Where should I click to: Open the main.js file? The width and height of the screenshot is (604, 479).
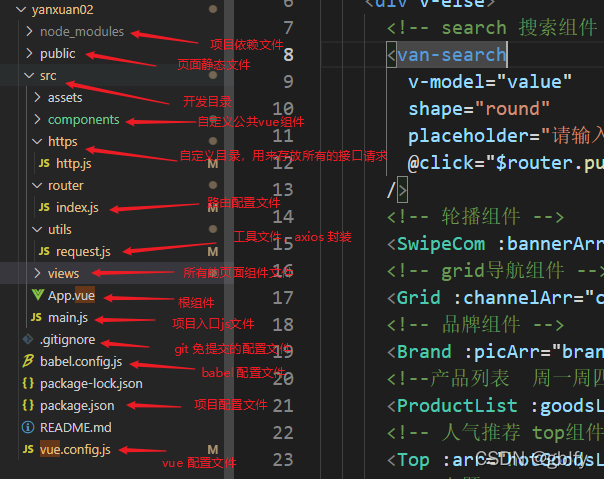coord(68,318)
